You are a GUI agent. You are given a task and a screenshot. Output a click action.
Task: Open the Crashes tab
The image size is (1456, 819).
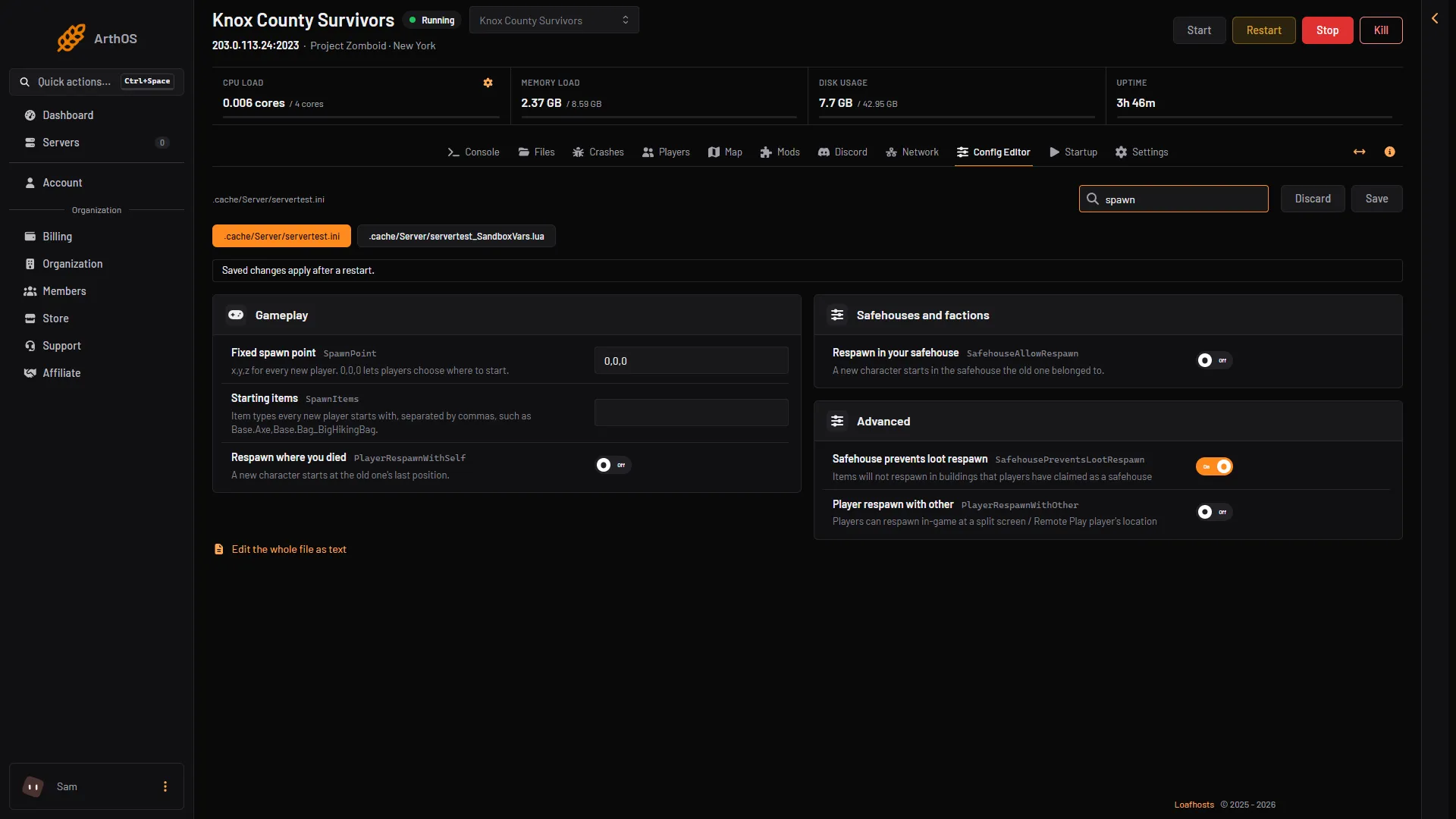point(598,152)
